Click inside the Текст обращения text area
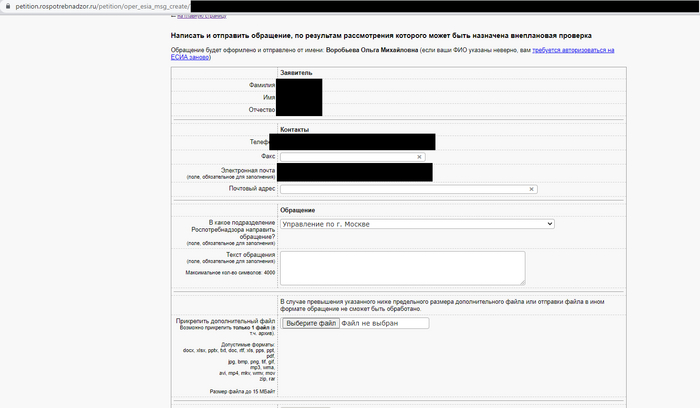 [x=403, y=268]
